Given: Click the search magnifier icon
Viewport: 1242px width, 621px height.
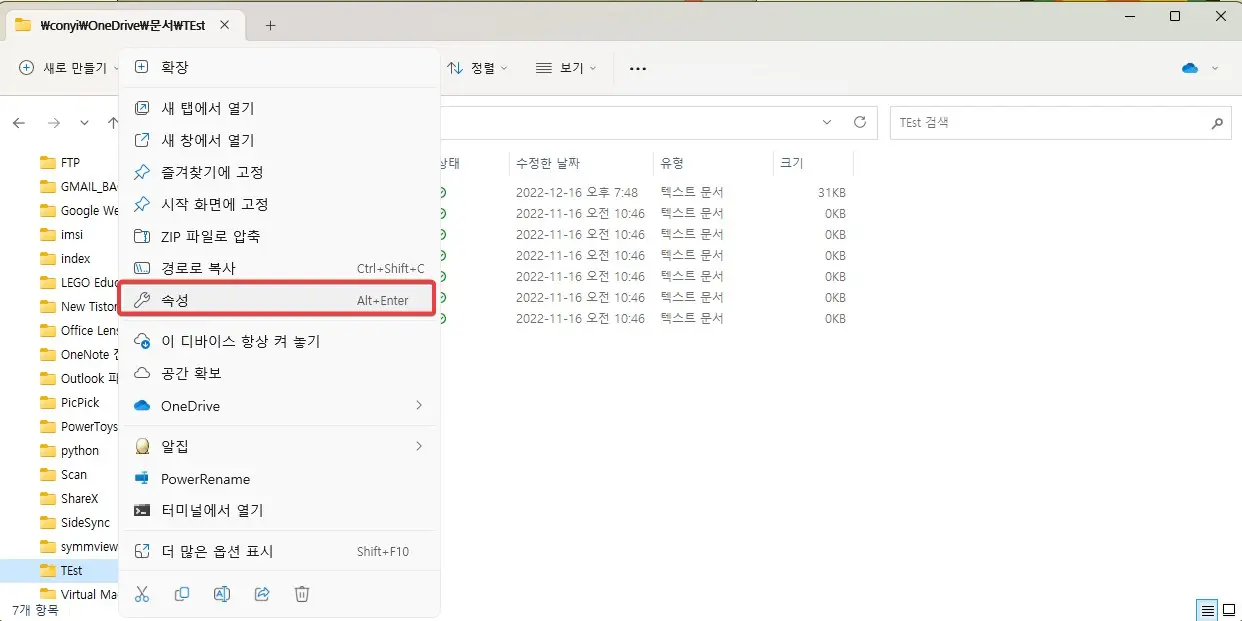Looking at the screenshot, I should coord(1217,123).
